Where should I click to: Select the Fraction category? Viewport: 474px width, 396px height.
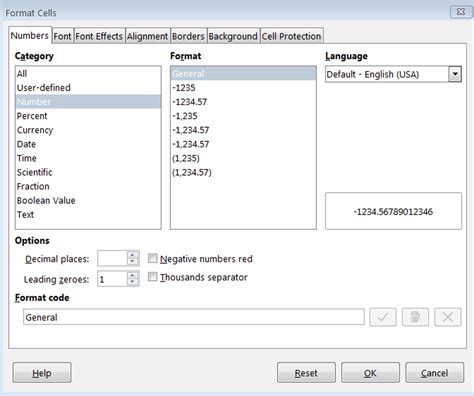(x=88, y=186)
